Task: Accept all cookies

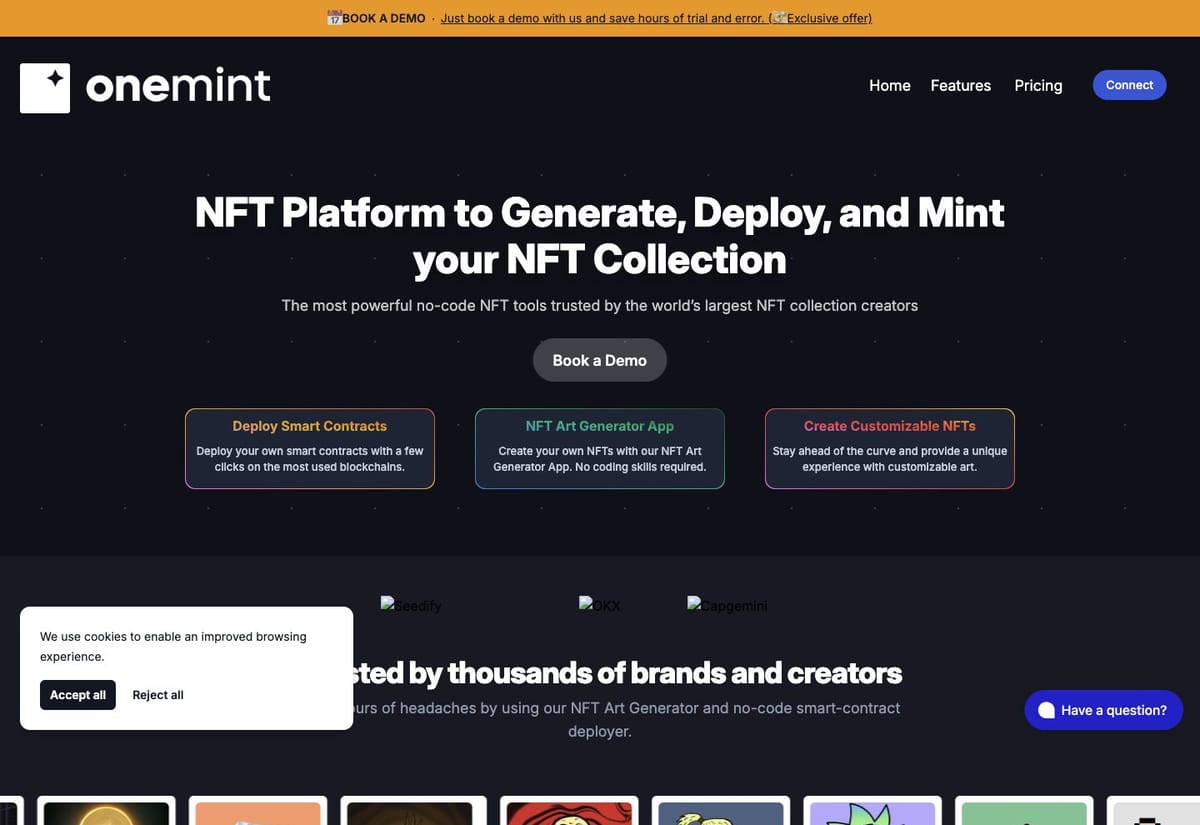Action: pos(78,695)
